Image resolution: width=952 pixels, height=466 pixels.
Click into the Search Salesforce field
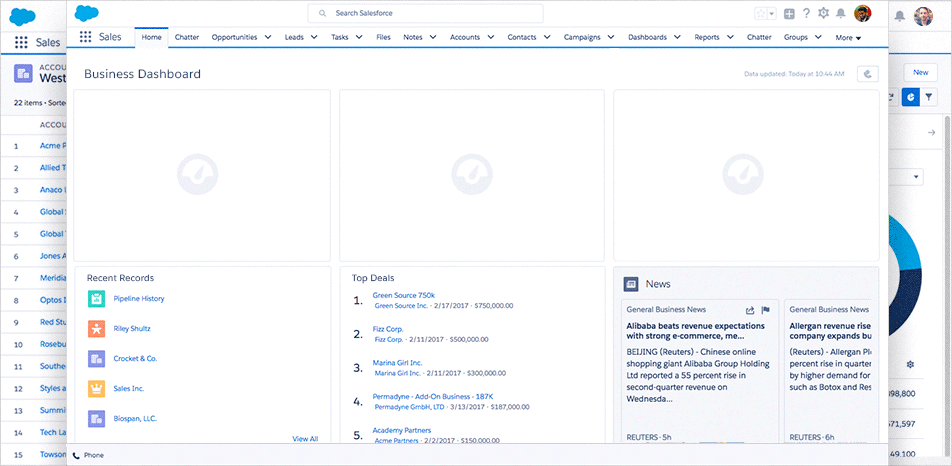(x=426, y=13)
